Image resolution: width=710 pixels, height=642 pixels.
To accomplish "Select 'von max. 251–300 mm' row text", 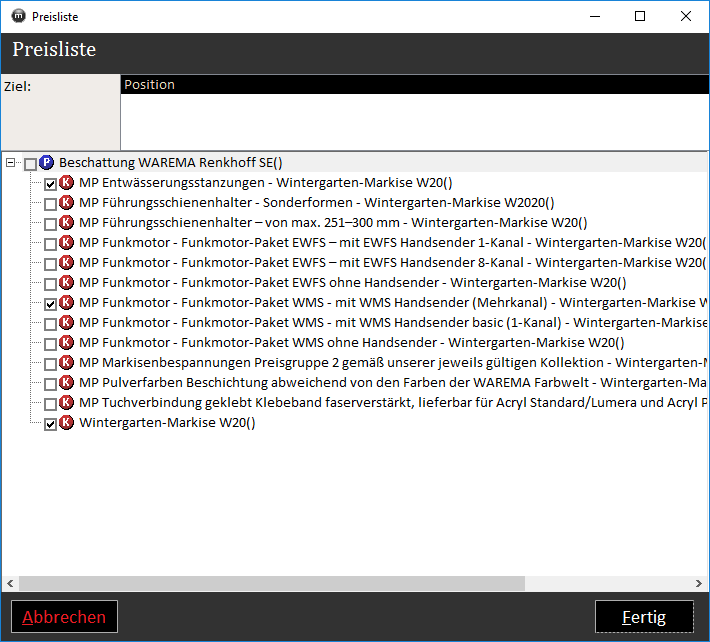I will coord(333,222).
